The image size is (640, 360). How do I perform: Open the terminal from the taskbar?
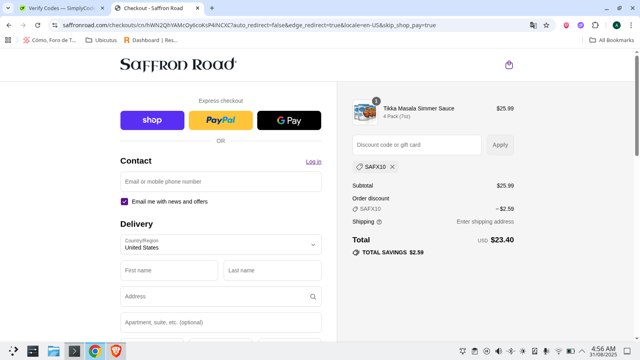pos(74,351)
